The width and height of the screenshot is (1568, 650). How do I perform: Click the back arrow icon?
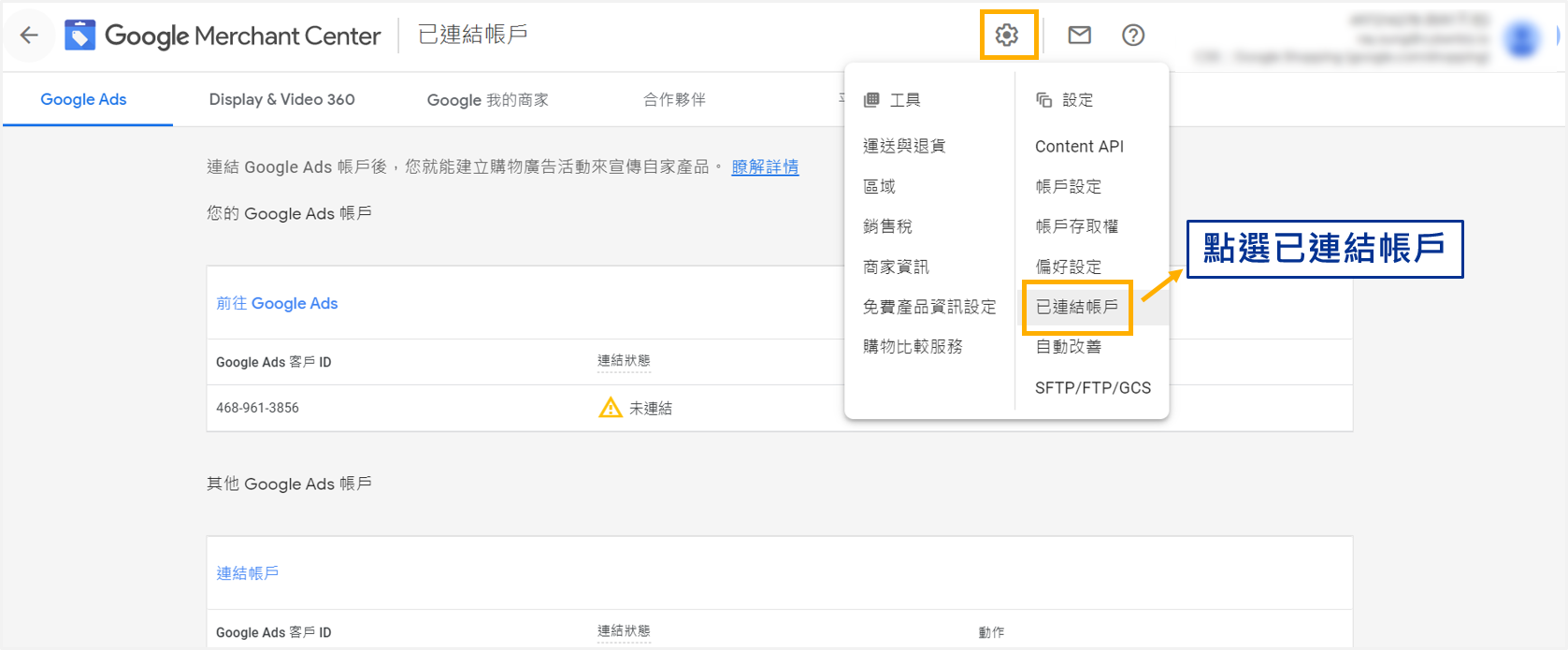[29, 36]
